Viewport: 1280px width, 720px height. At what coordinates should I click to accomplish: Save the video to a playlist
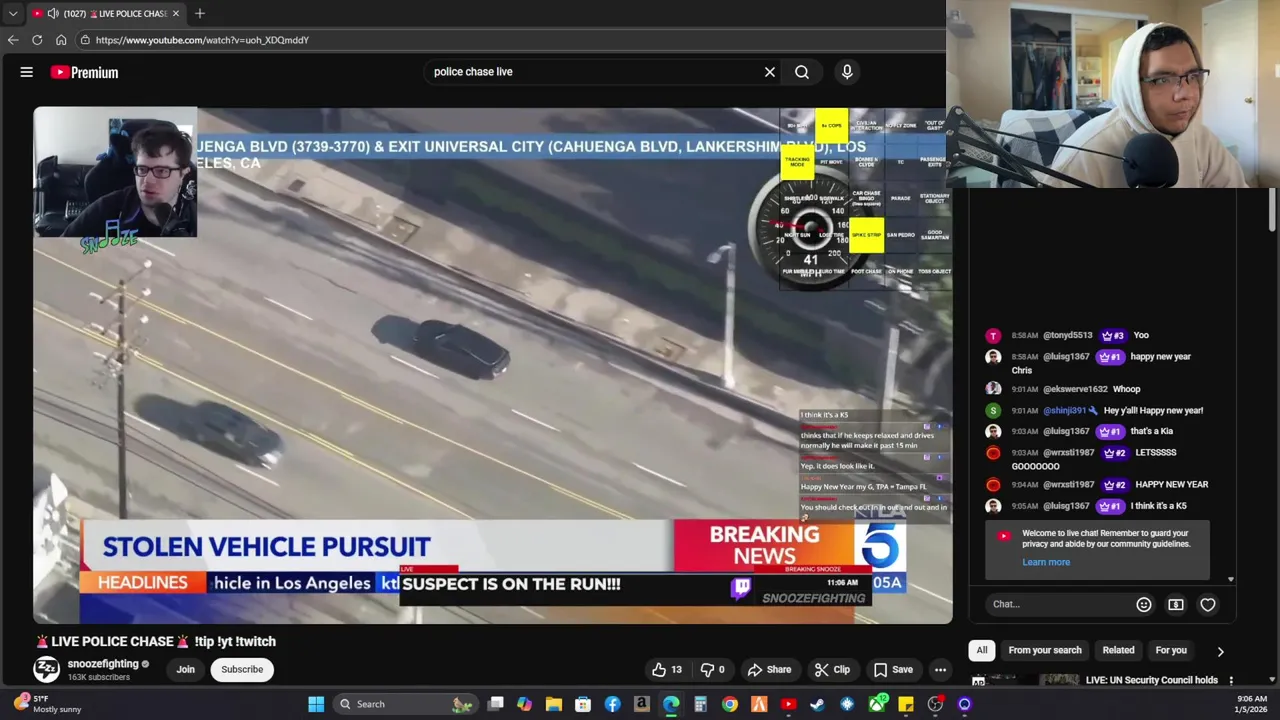point(892,670)
